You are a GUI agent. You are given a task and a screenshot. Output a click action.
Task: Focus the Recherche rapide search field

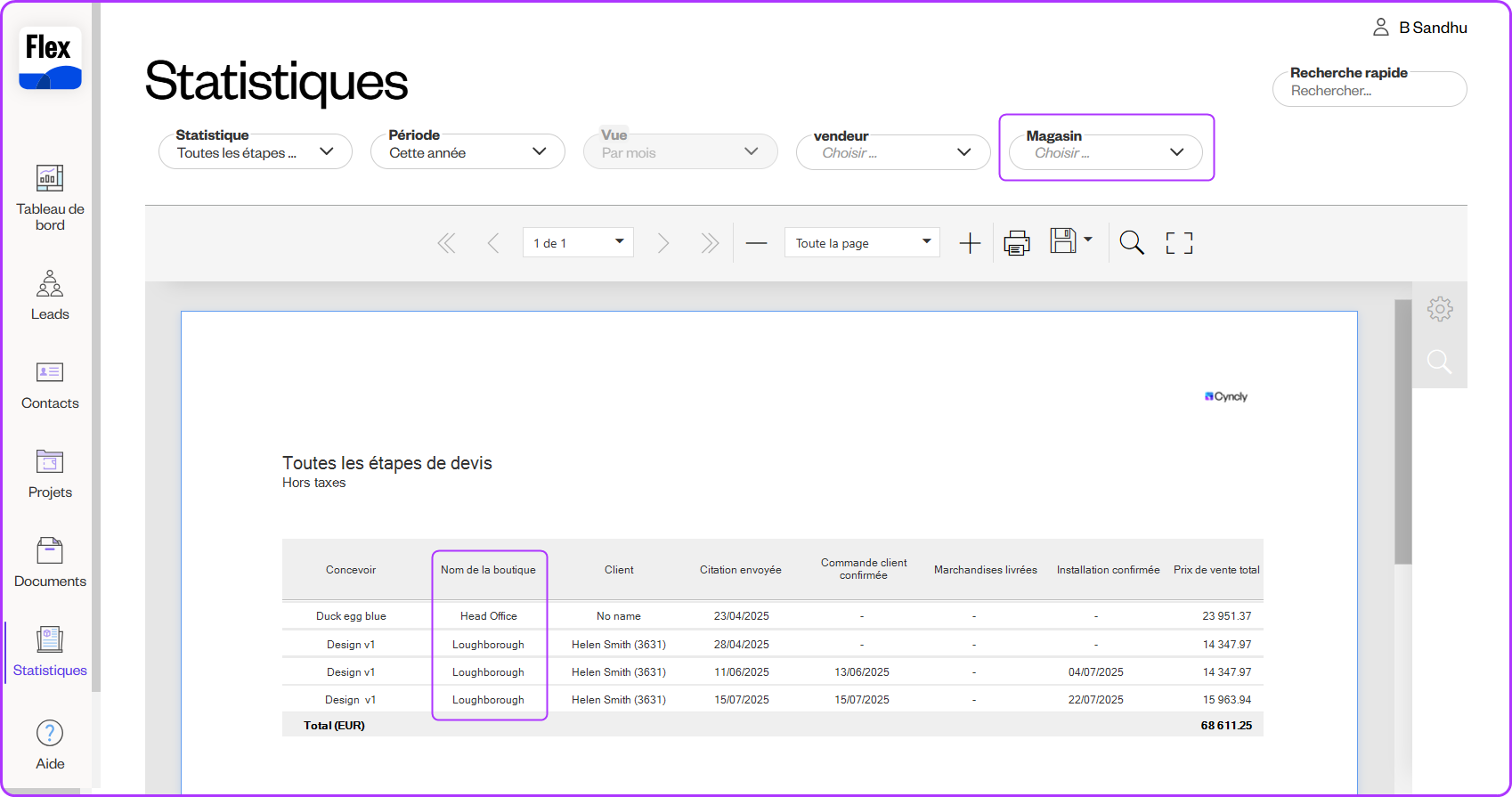(1369, 91)
